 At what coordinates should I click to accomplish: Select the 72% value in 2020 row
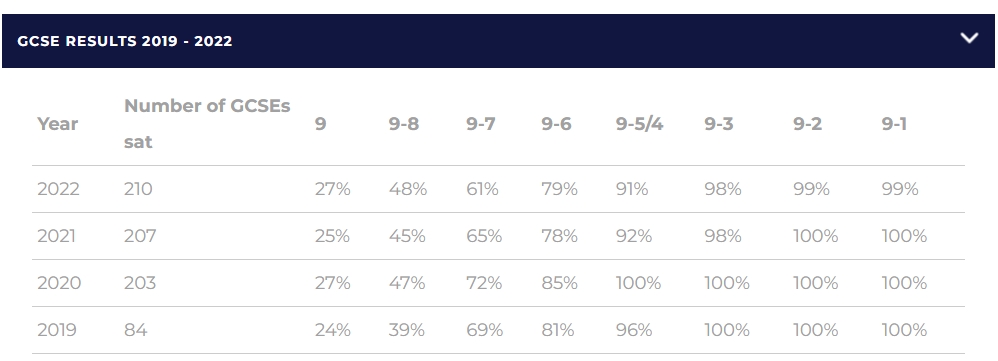[484, 283]
